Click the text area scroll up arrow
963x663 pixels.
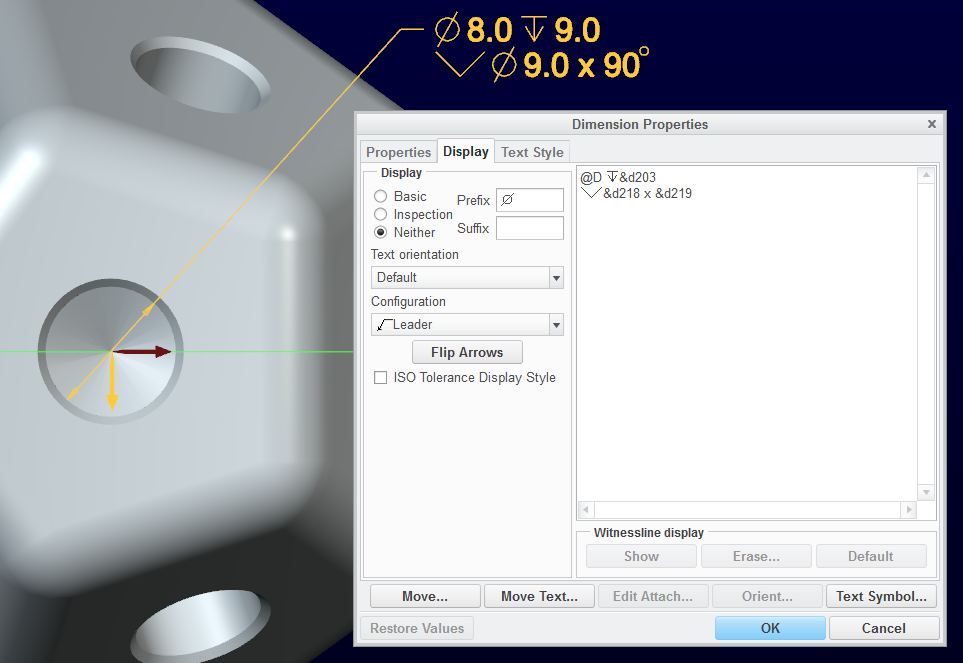point(926,176)
